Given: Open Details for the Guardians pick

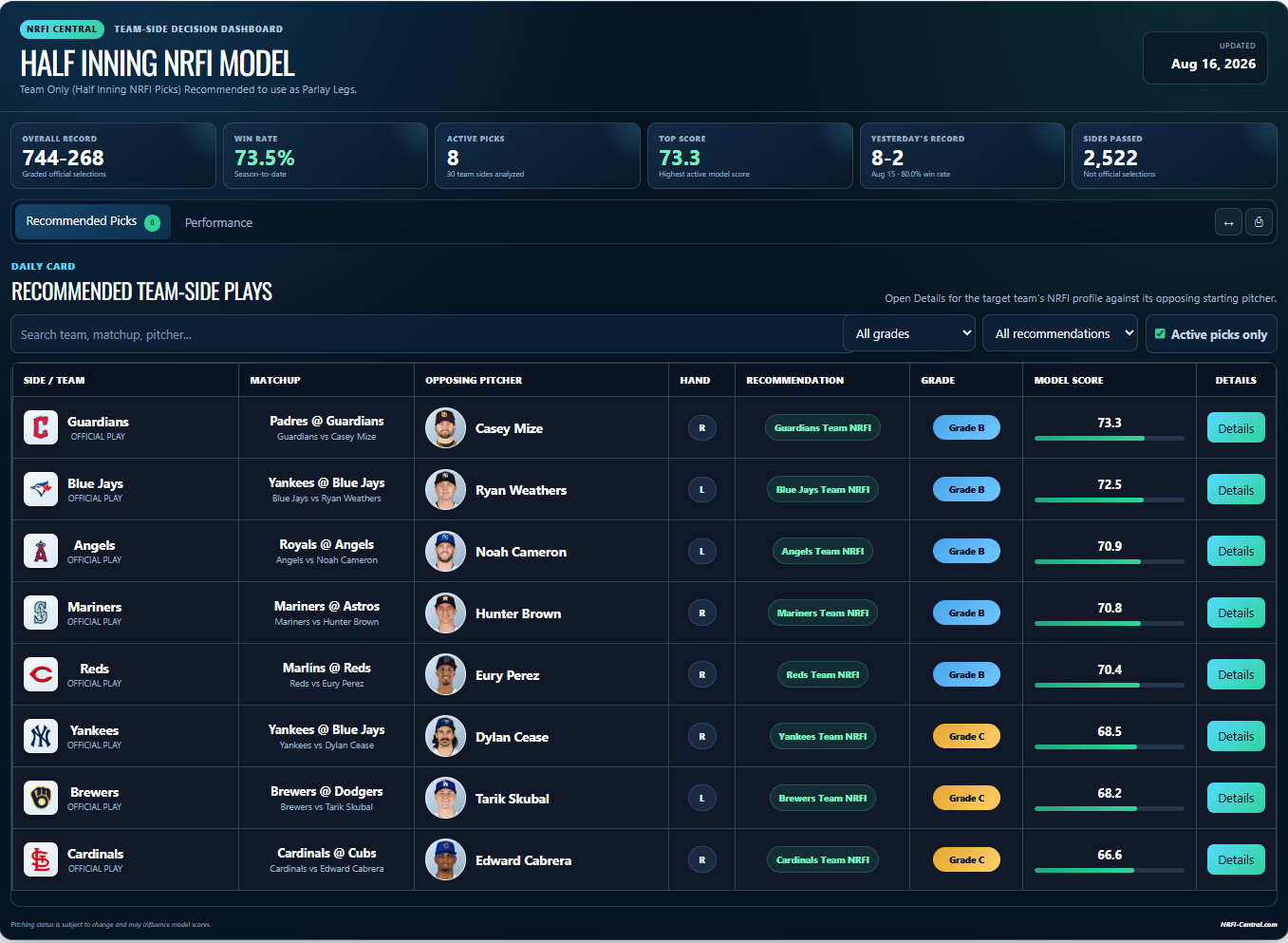Looking at the screenshot, I should coord(1236,428).
